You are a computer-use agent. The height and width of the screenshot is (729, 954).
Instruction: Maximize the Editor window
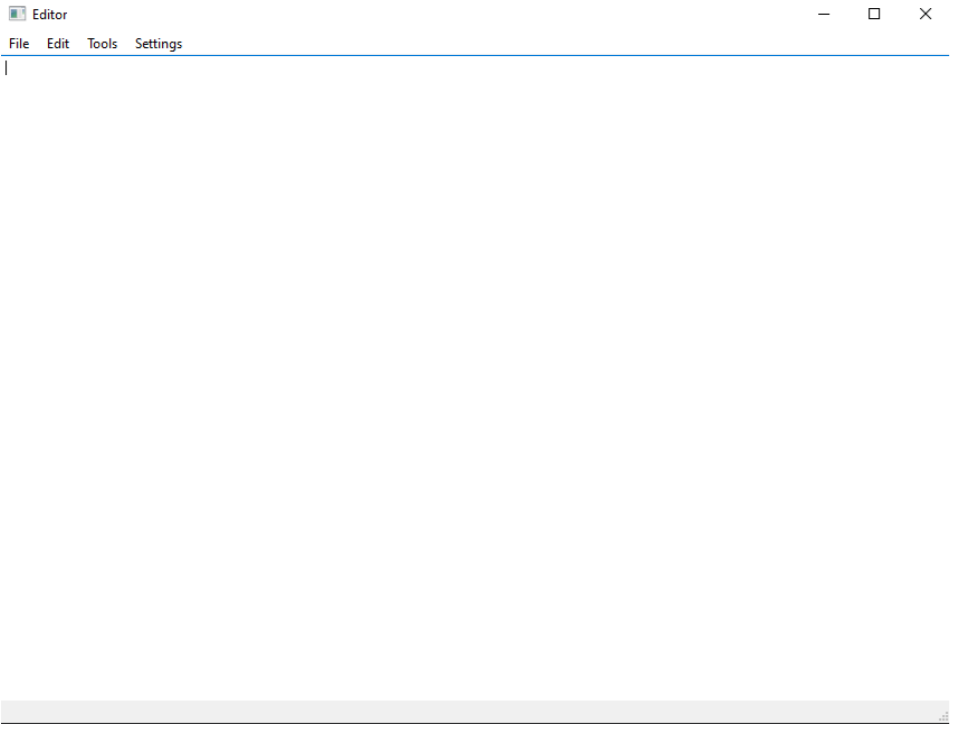[874, 14]
